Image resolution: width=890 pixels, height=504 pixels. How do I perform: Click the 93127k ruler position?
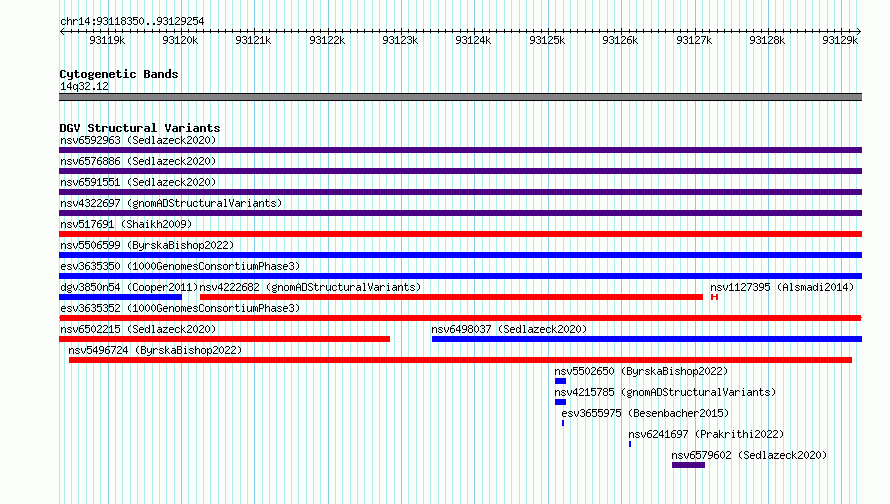tap(694, 40)
